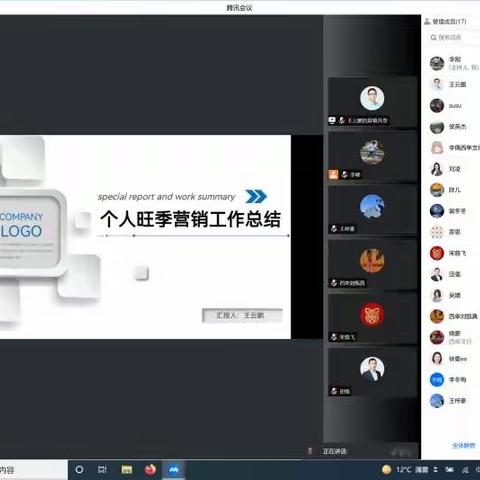Image resolution: width=480 pixels, height=480 pixels.
Task: Click the 汇报人：王云鹏 box on the slide
Action: pyautogui.click(x=242, y=315)
